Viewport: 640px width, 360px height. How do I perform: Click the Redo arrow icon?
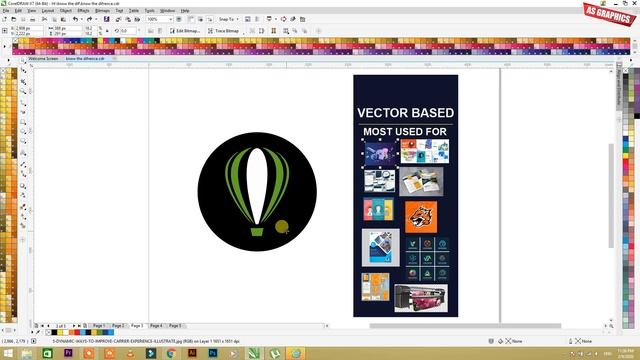(x=89, y=19)
